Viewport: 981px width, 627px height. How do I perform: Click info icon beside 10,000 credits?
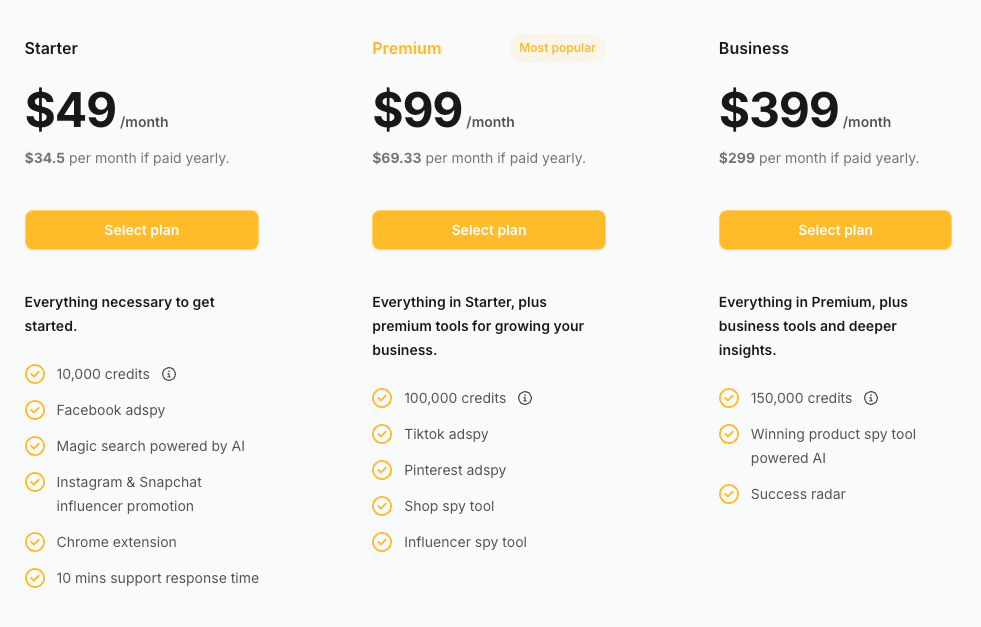(169, 374)
